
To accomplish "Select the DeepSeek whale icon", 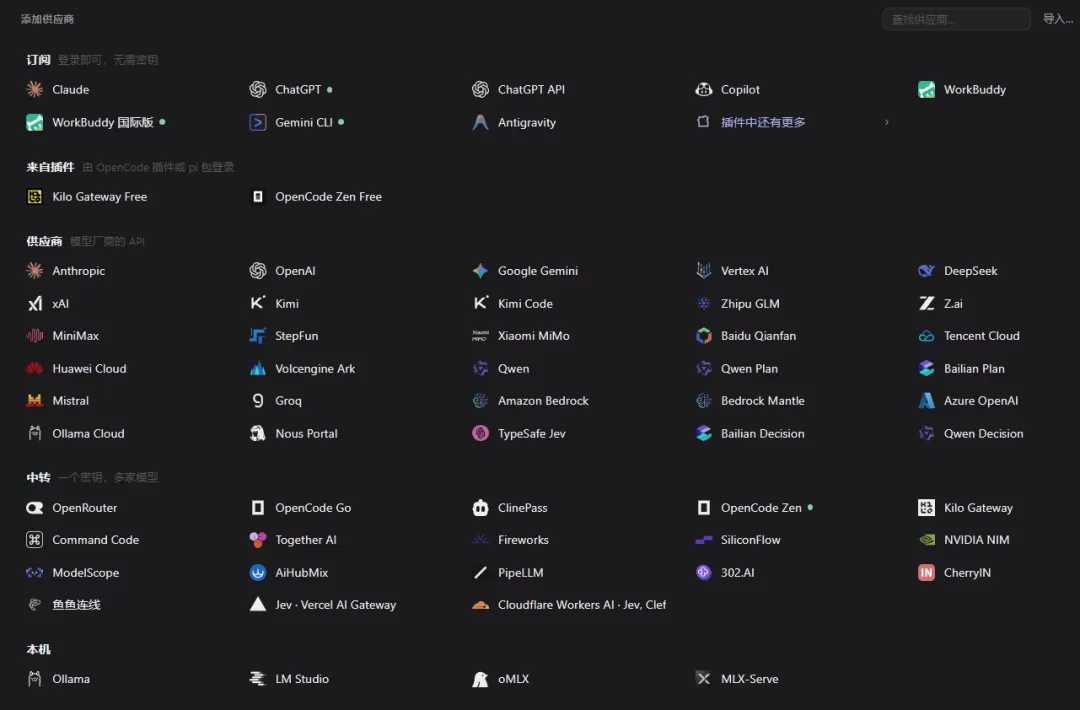I will point(926,271).
